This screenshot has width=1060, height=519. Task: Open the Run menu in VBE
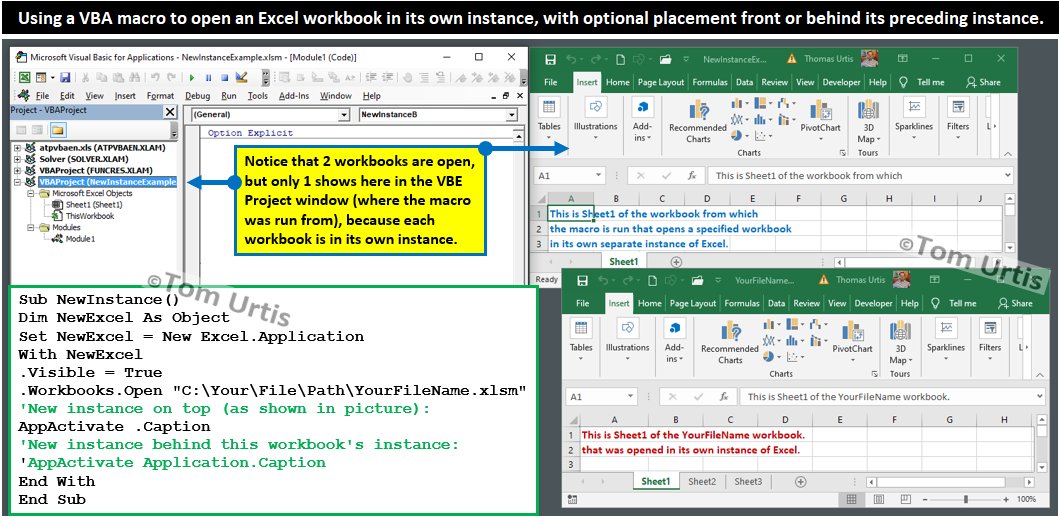(x=228, y=96)
